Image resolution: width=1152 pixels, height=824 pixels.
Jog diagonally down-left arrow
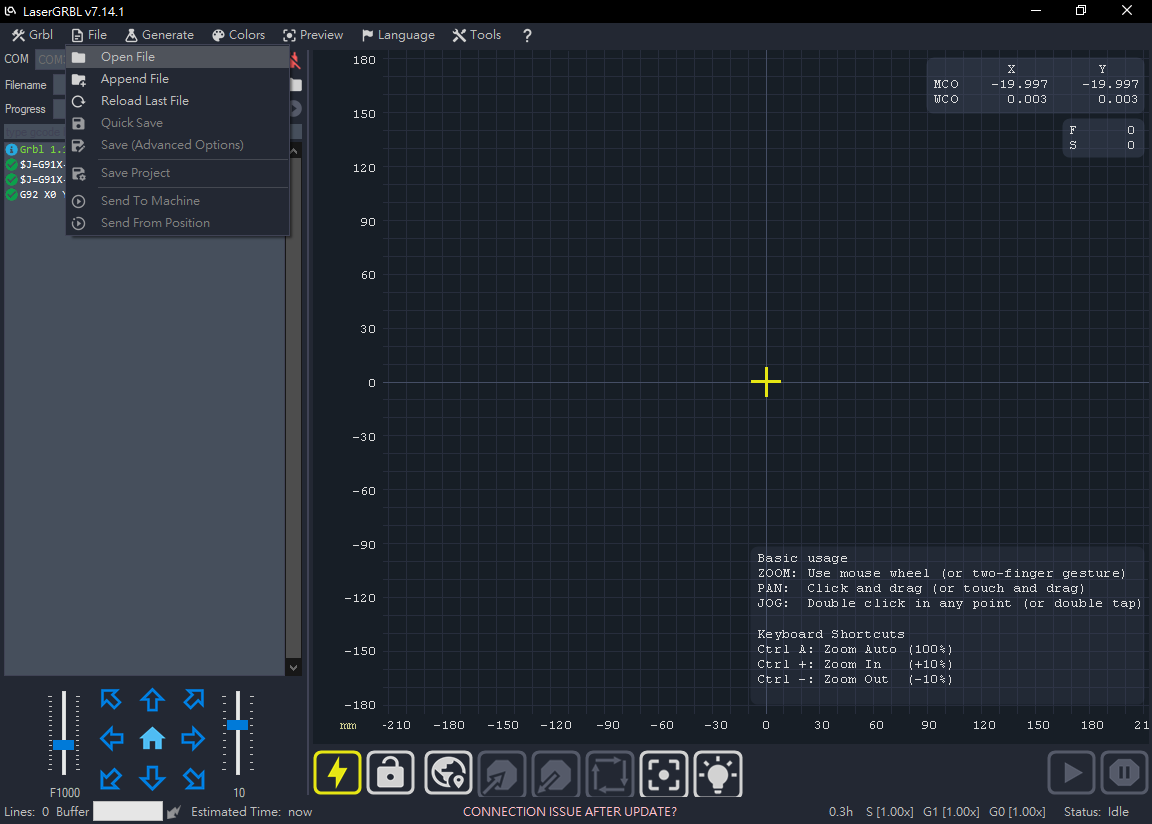pos(111,778)
